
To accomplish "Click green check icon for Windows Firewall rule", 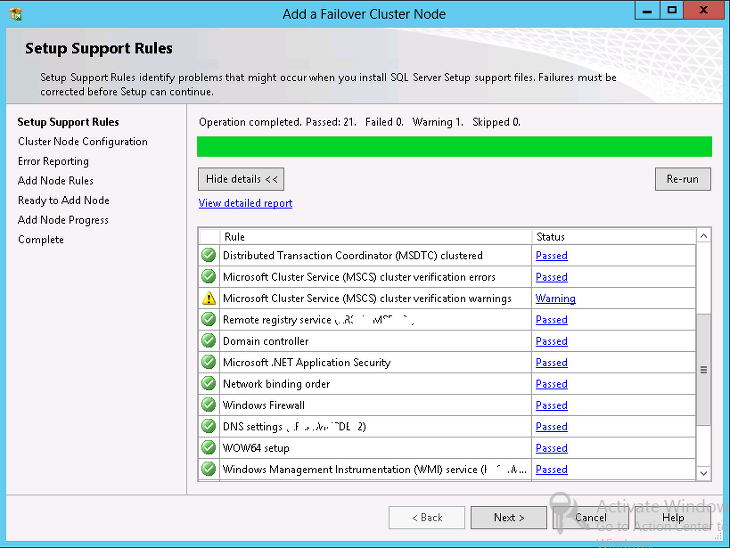I will 209,405.
